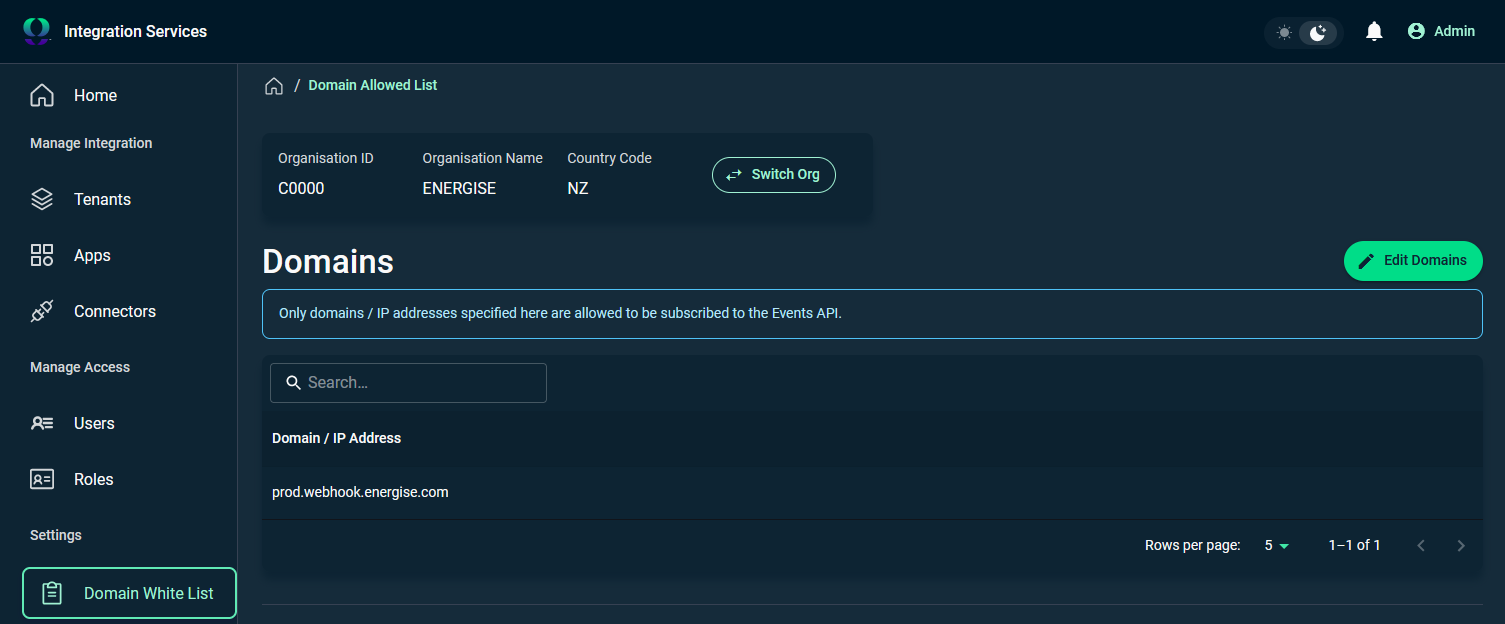Click the pencil icon on Edit Domains

[1367, 261]
